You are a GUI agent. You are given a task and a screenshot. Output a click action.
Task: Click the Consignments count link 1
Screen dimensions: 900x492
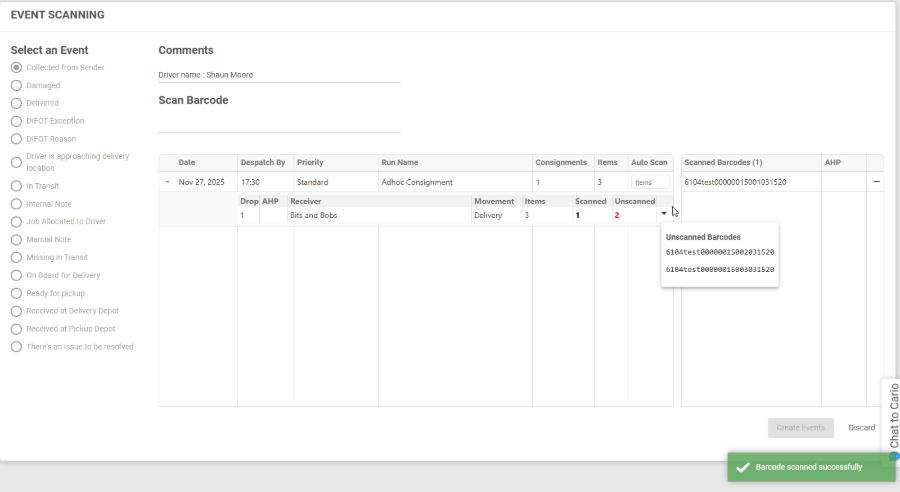click(x=538, y=182)
